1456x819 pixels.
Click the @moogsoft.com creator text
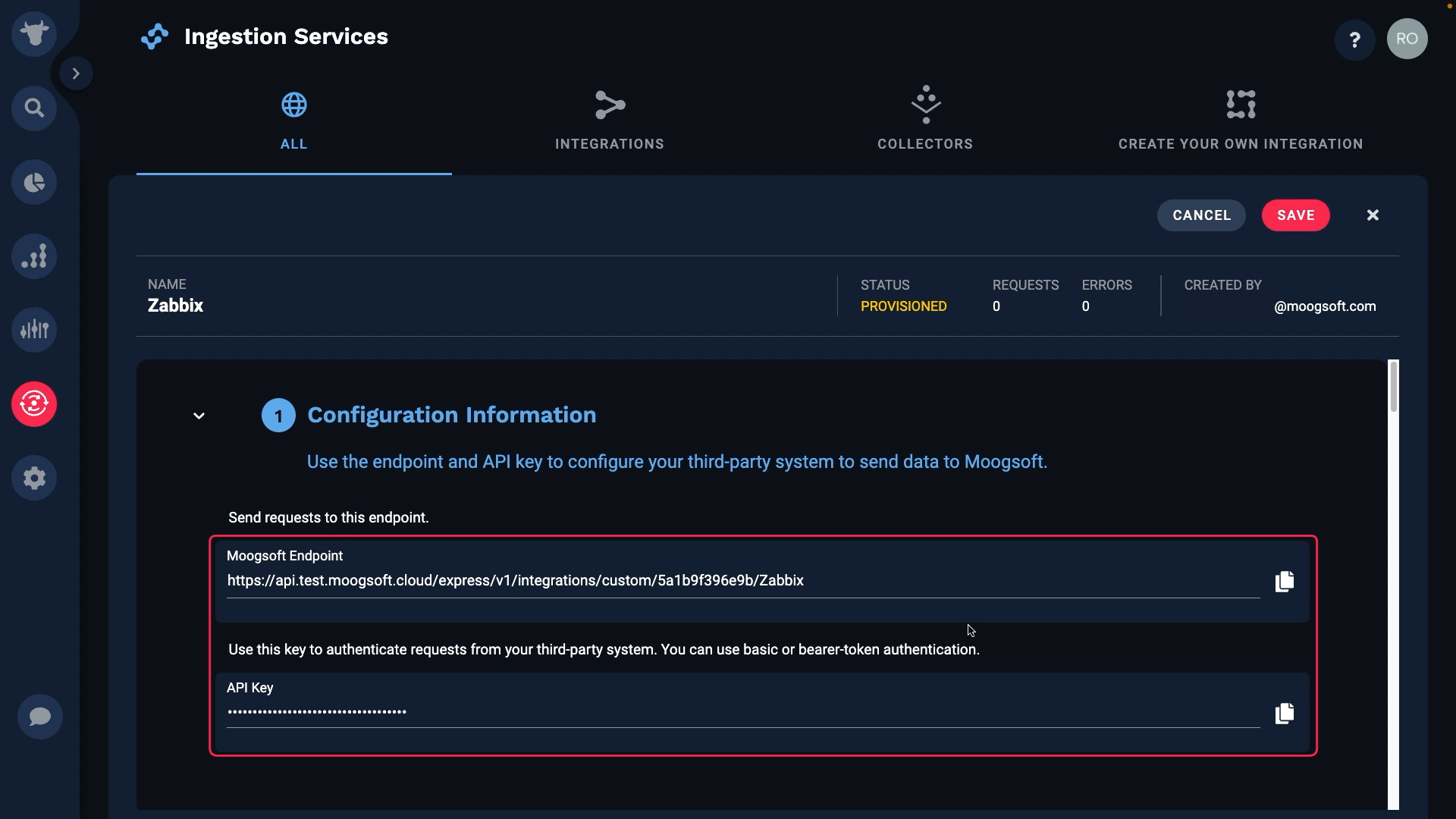click(1325, 306)
